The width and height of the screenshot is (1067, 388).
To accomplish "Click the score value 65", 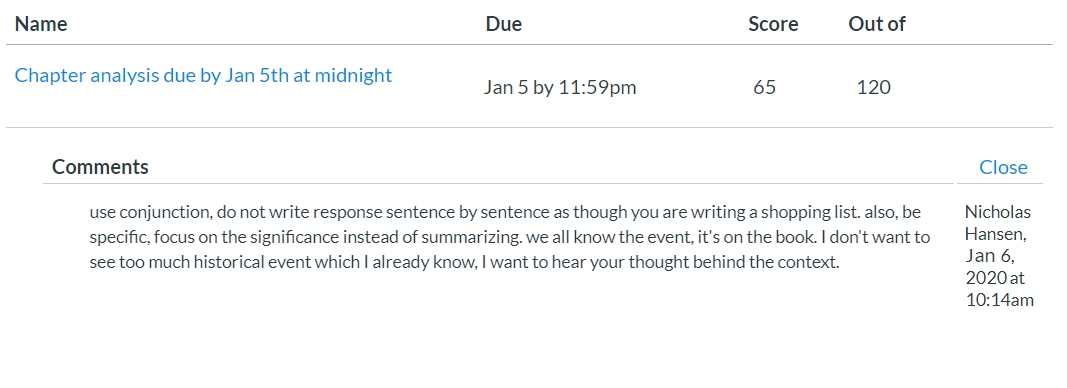I will [x=764, y=87].
